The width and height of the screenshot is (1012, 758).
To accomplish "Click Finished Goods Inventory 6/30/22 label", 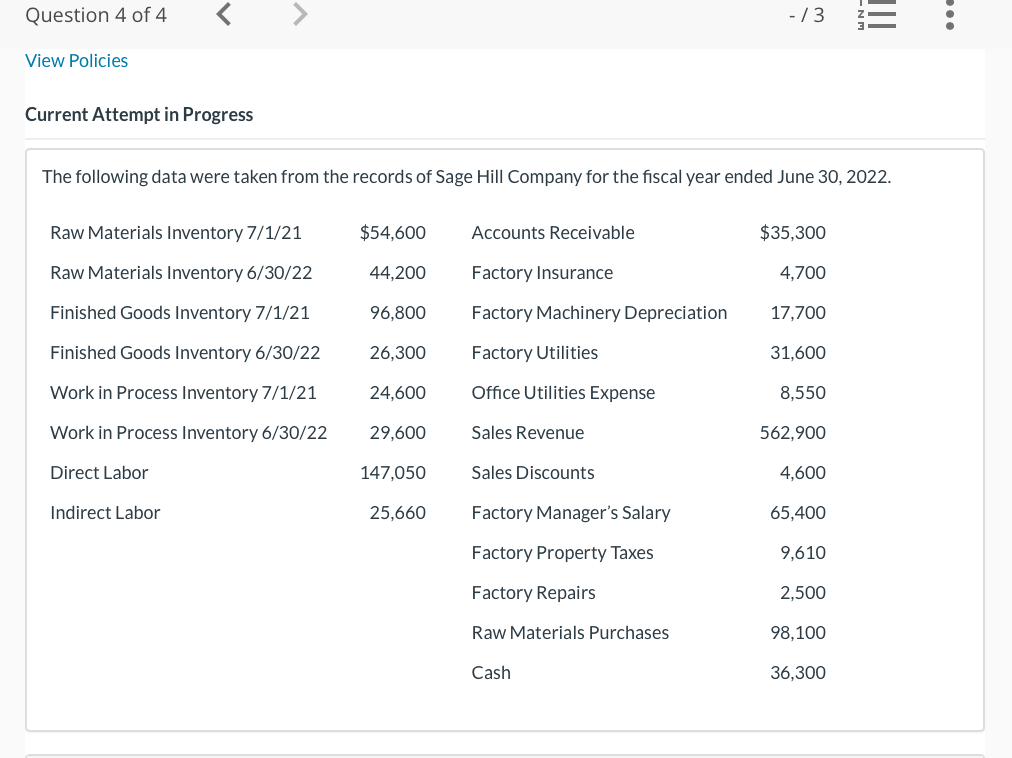I will click(x=185, y=353).
